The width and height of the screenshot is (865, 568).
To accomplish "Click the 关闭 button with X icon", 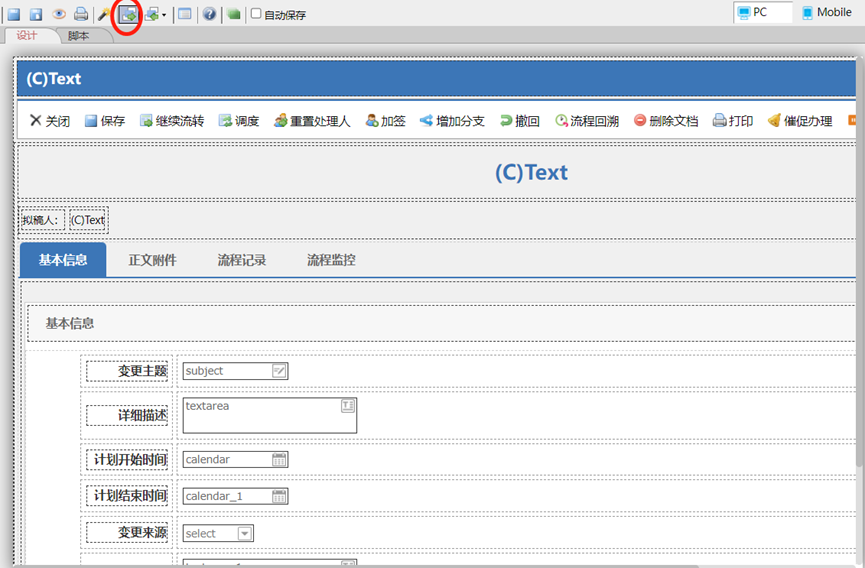I will point(50,121).
